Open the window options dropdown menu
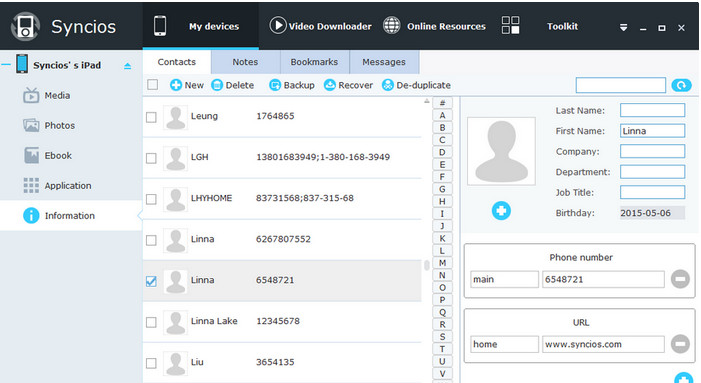The image size is (701, 383). coord(623,28)
